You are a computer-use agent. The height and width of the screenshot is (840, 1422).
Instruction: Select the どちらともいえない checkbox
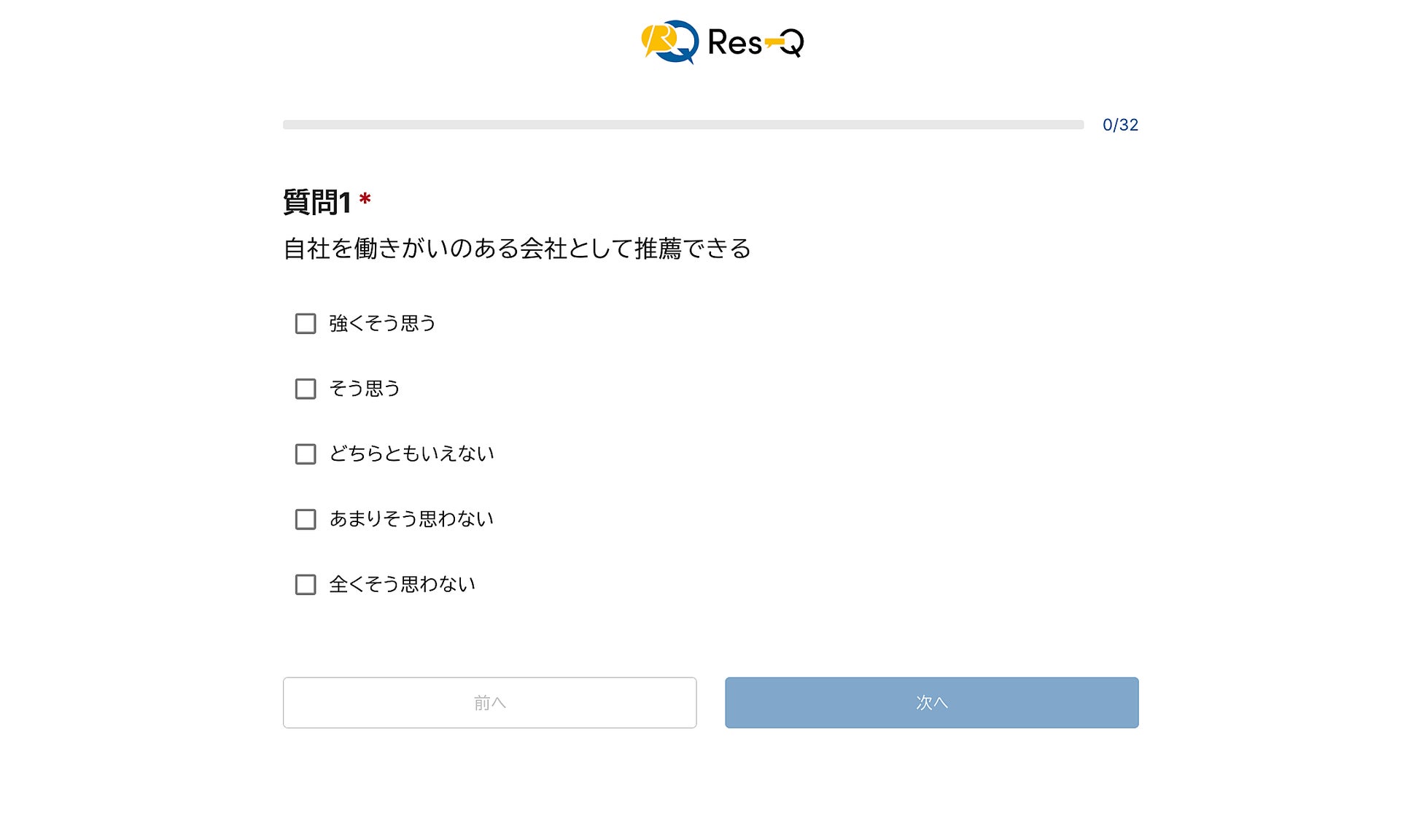pos(306,454)
